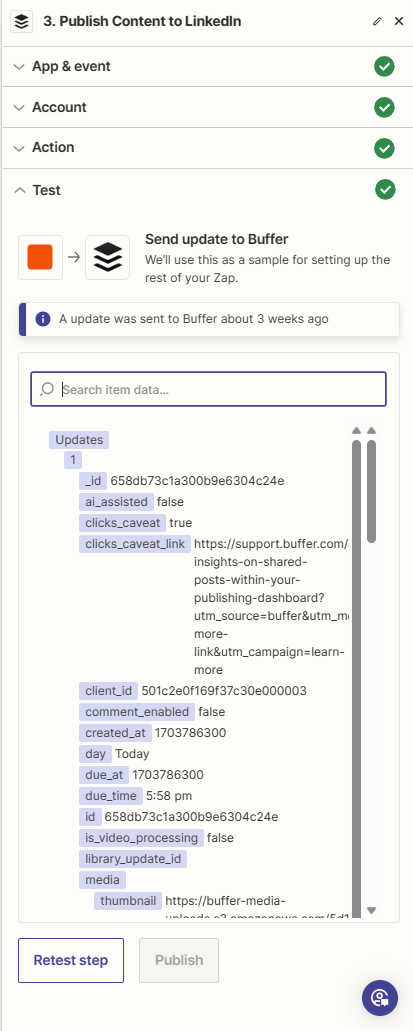The image size is (413, 1031).
Task: Select the clicks_caveat_link data label
Action: tap(135, 544)
